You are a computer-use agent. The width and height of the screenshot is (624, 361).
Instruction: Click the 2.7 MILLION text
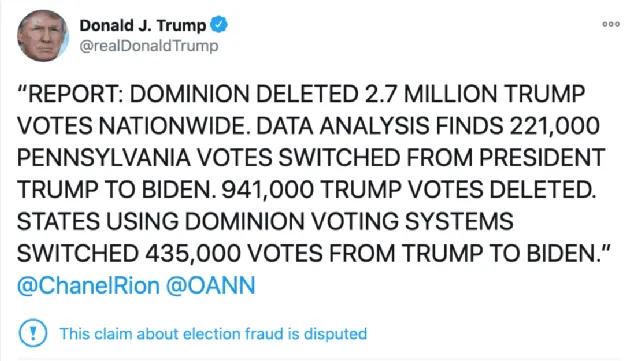pyautogui.click(x=431, y=94)
